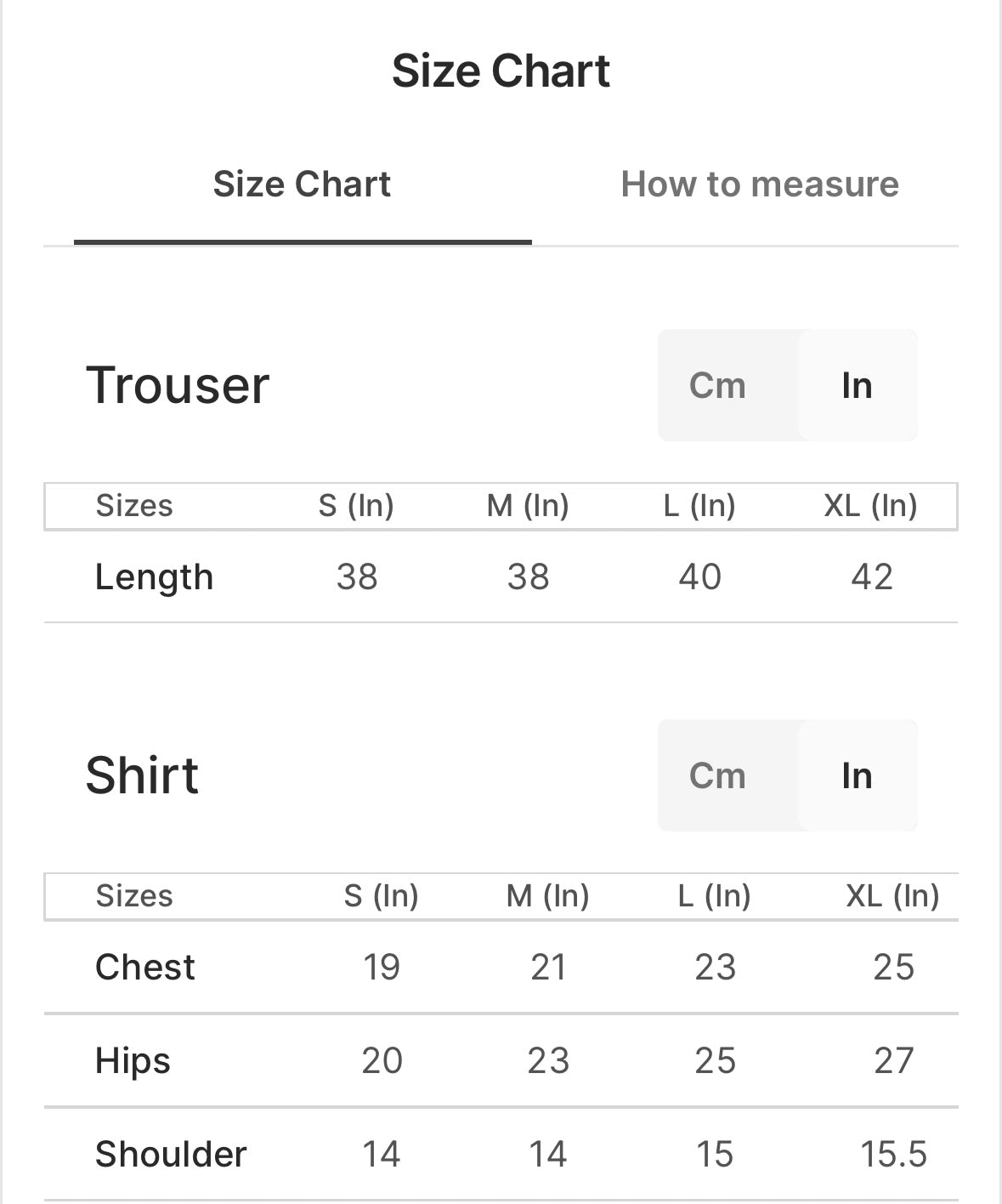Select In units for Shirt
Screen dimensions: 1002x1204
[x=857, y=775]
